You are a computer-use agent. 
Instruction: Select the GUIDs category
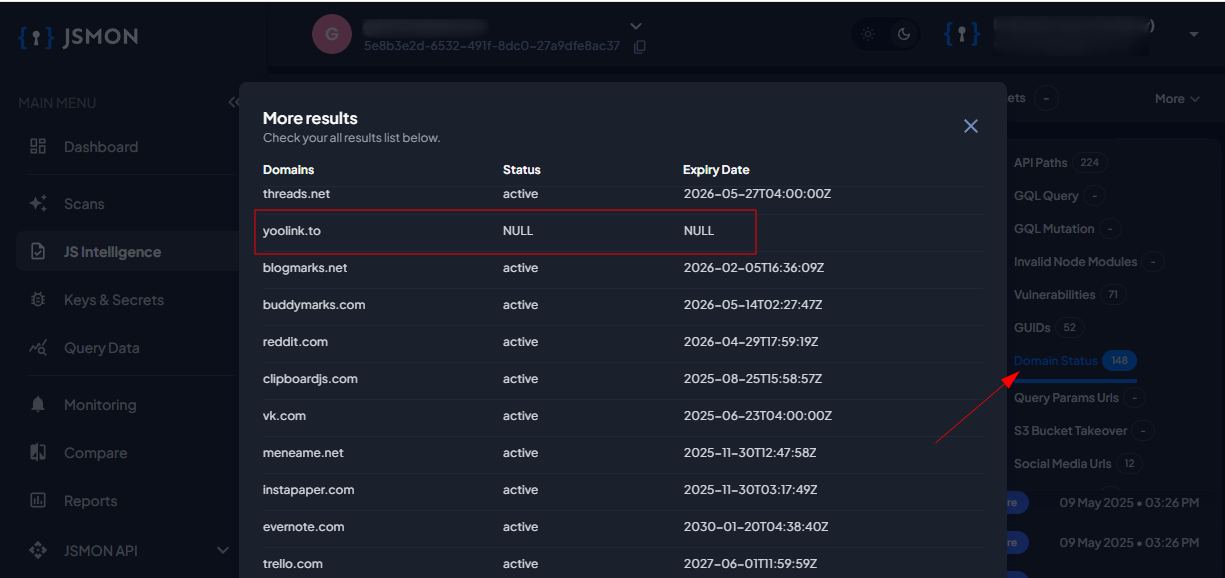[x=1048, y=328]
